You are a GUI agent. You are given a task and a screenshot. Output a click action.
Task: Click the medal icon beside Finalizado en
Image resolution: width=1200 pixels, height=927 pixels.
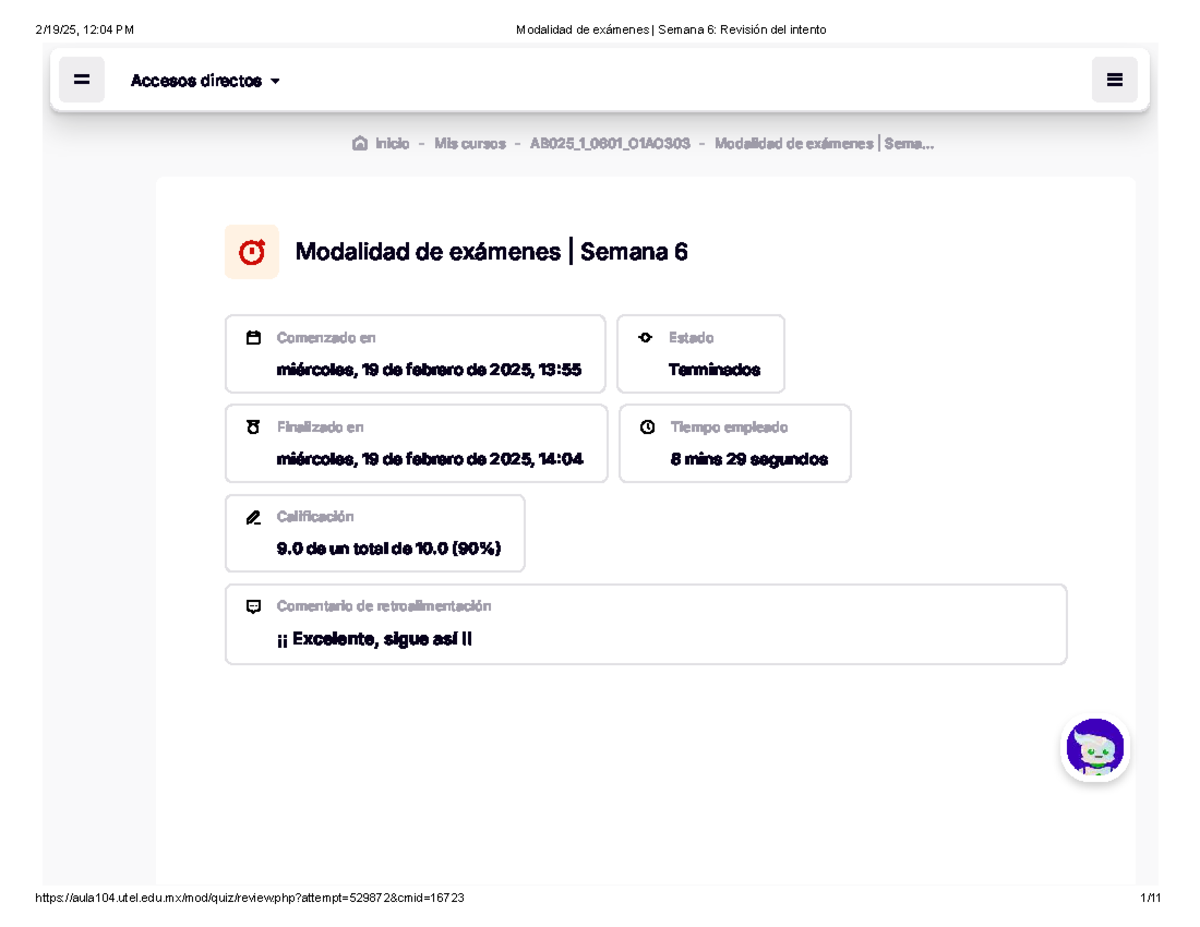click(x=253, y=427)
